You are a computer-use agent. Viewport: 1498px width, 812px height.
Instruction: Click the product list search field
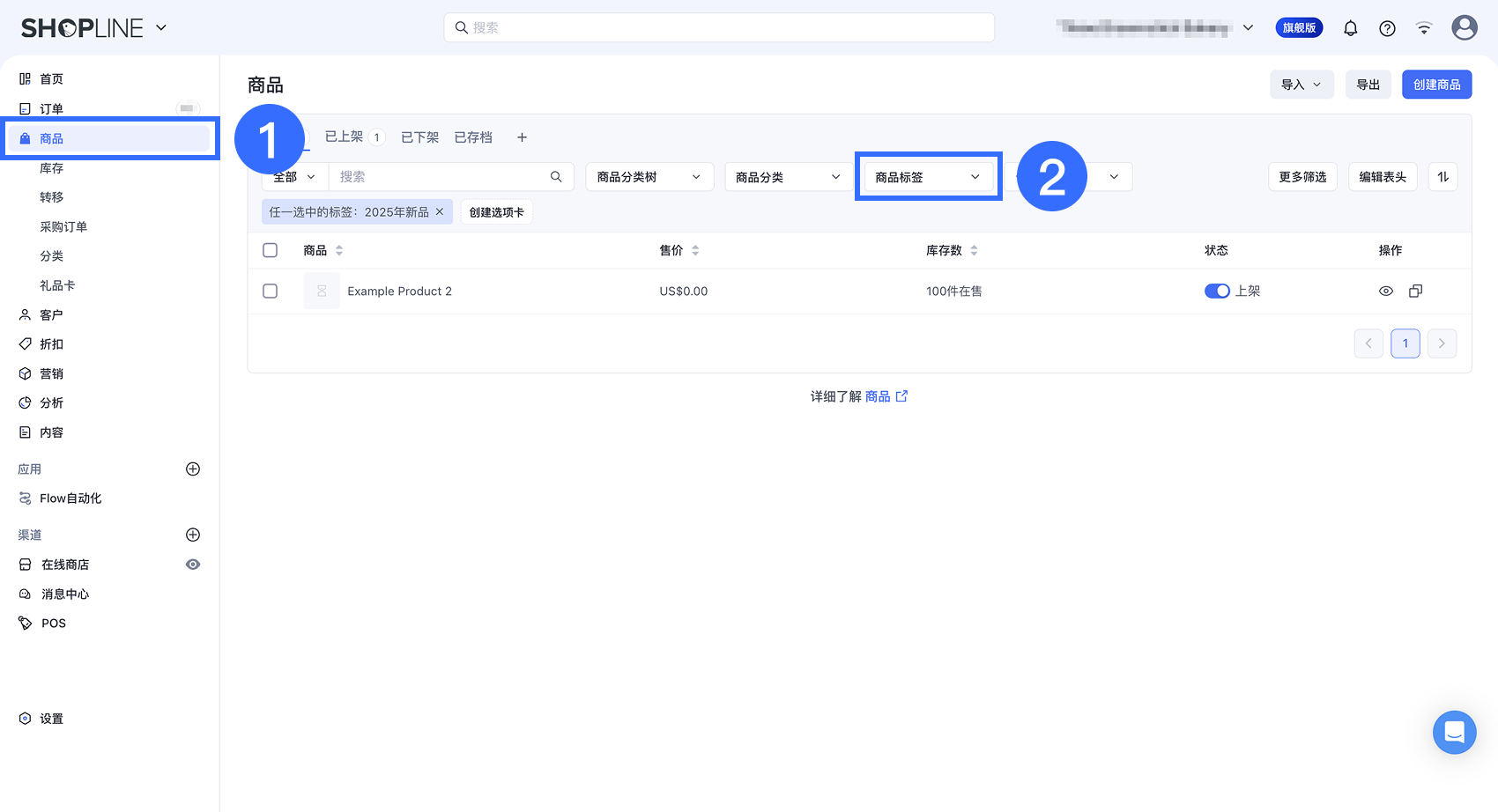[441, 177]
